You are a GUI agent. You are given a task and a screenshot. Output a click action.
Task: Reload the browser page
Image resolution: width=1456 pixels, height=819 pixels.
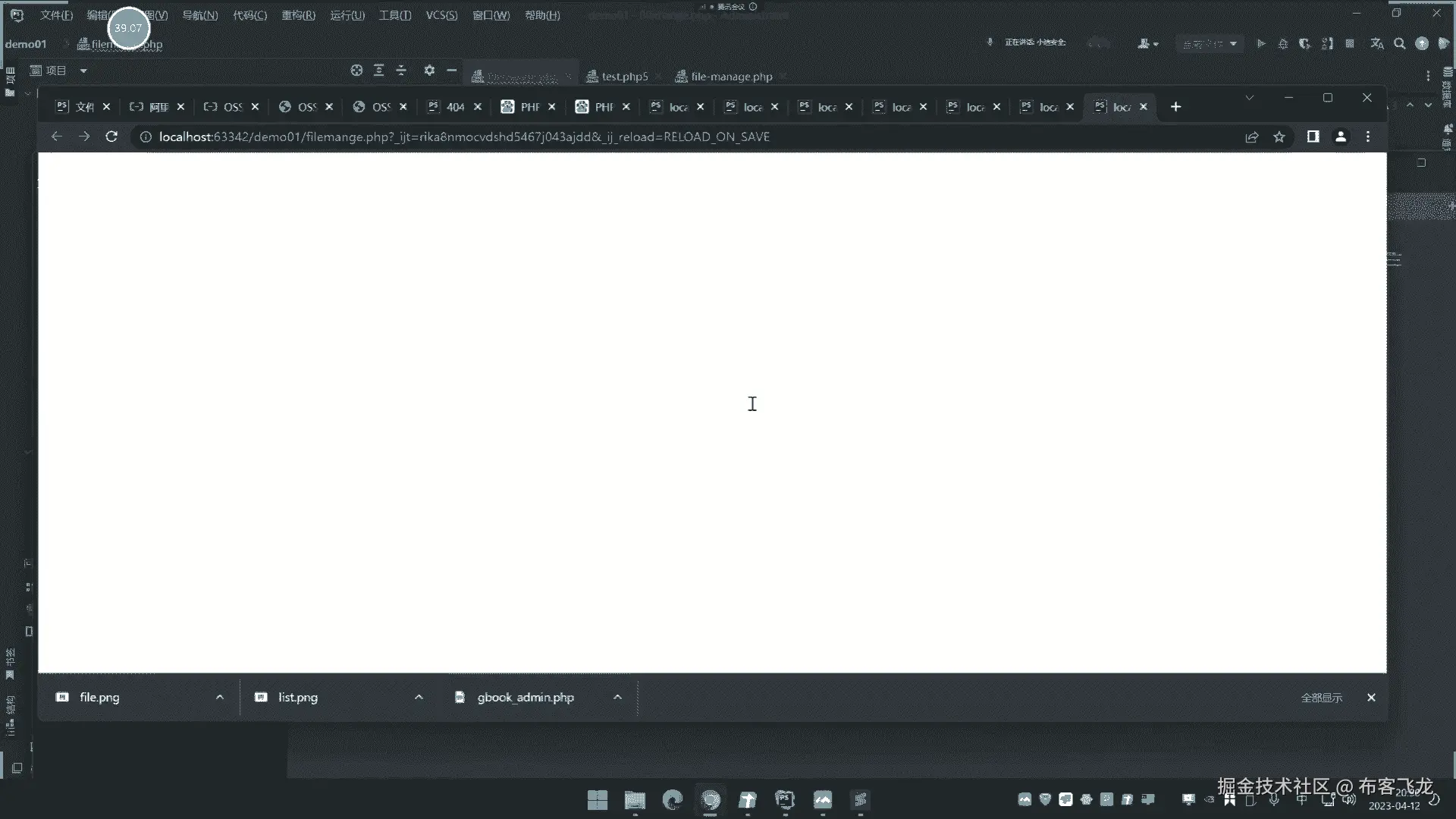[111, 136]
